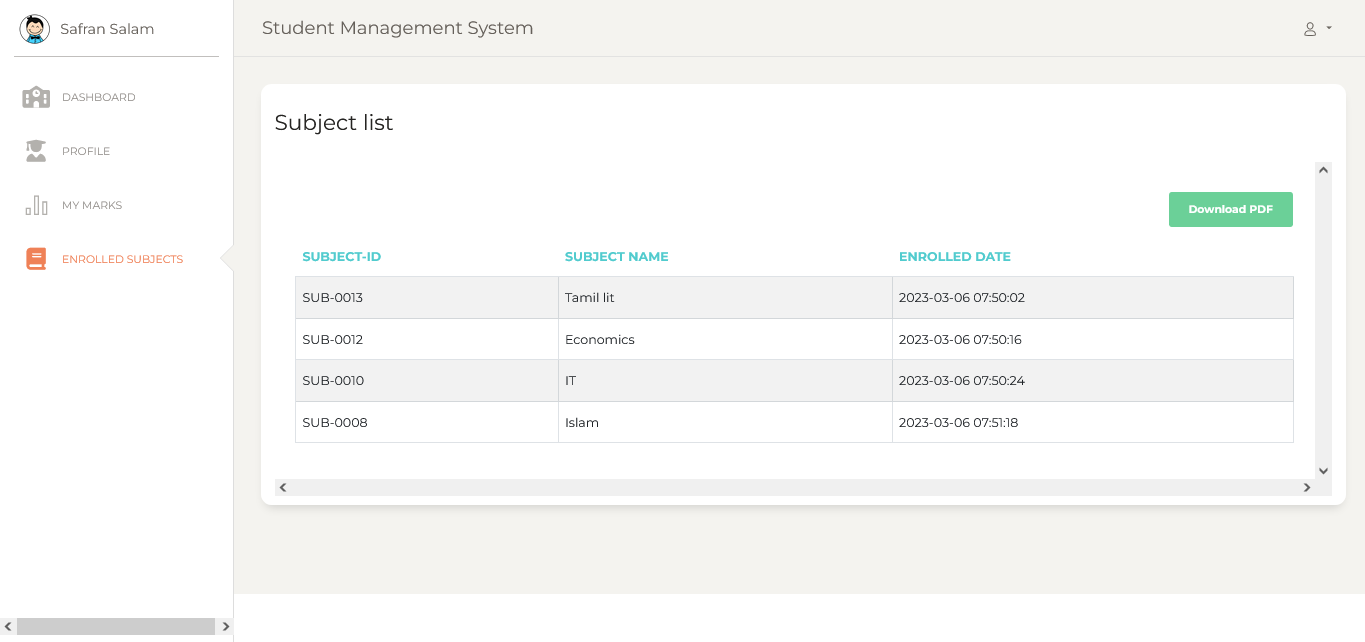Sort by the ENROLLED DATE column header
Viewport: 1365px width, 642px height.
tap(954, 256)
